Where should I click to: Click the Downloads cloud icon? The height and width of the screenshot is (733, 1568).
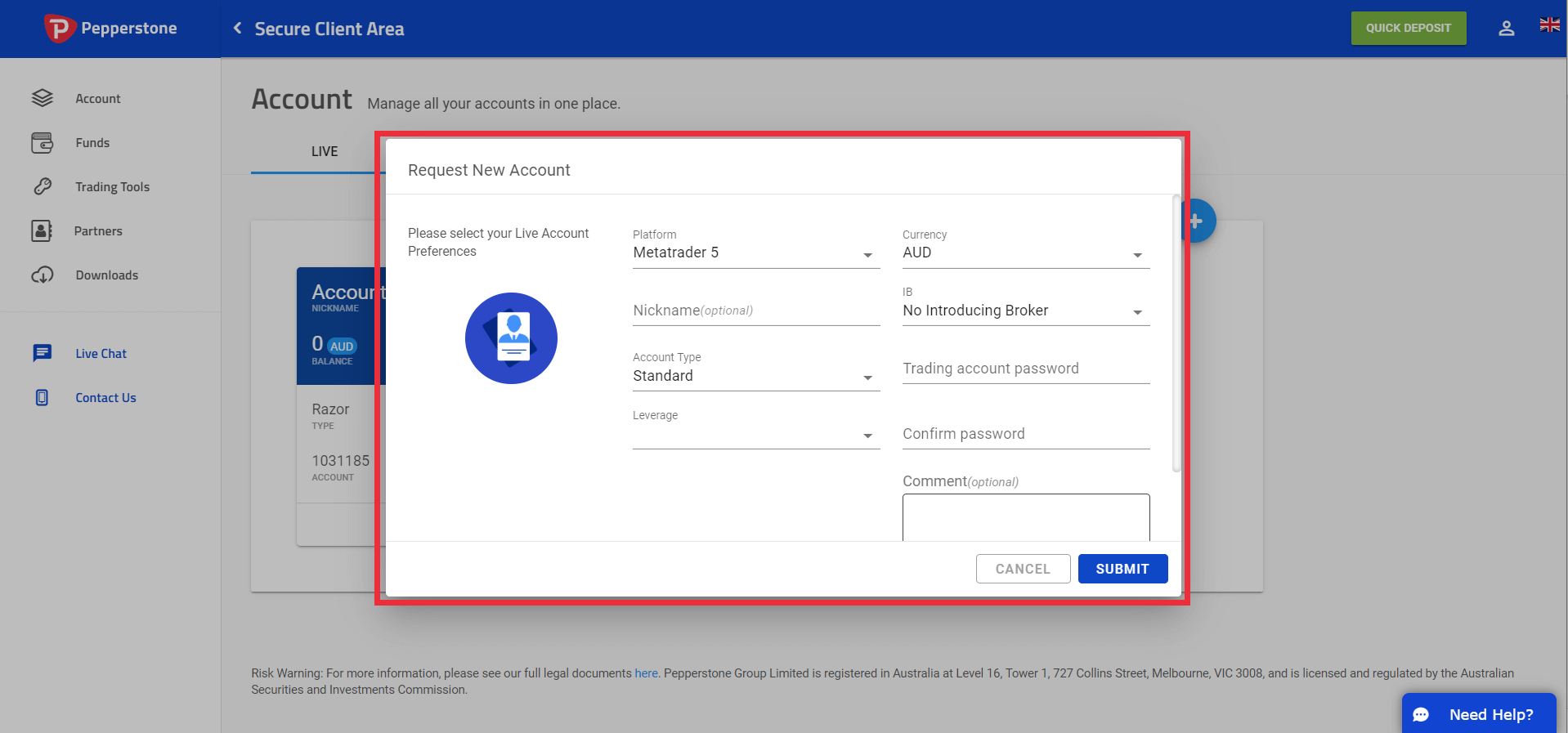[x=43, y=275]
